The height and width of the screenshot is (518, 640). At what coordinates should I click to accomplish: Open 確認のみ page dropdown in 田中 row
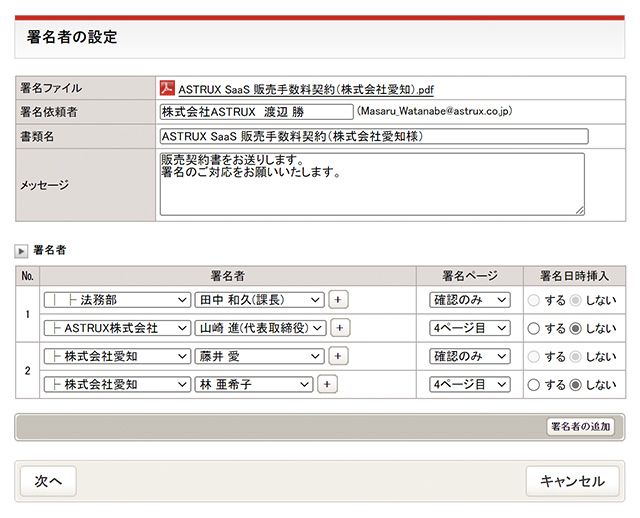(469, 300)
